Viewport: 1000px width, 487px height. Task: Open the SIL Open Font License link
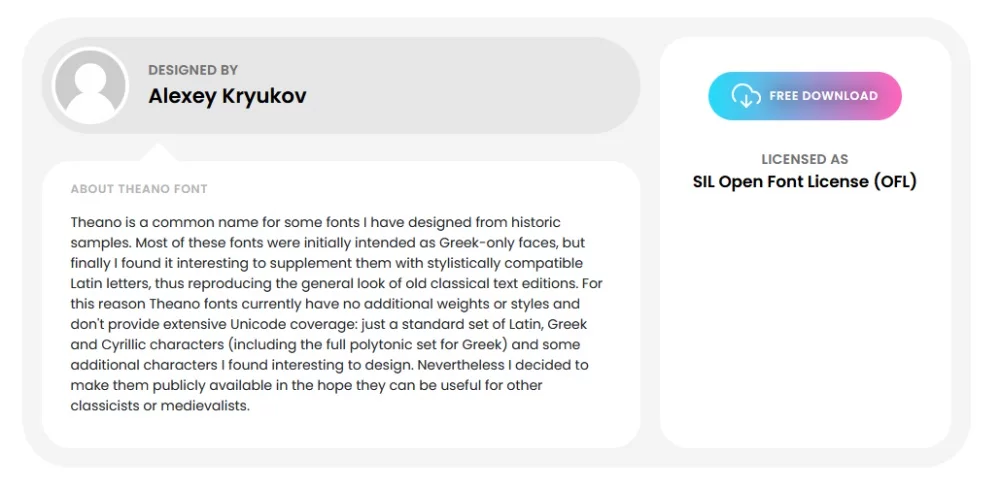click(x=804, y=182)
